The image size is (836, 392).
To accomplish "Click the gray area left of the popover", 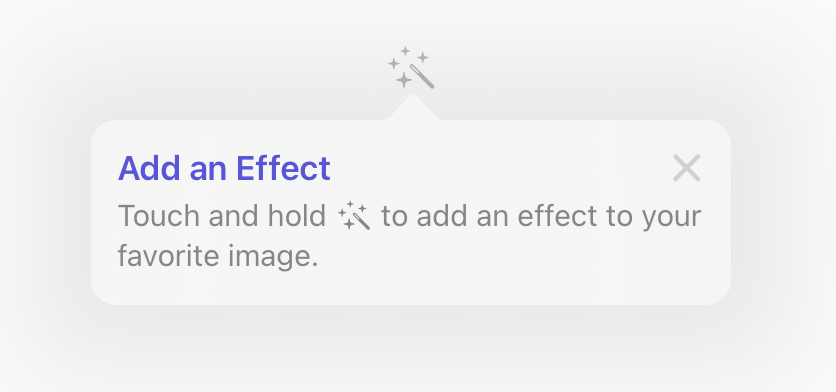I will tap(45, 213).
